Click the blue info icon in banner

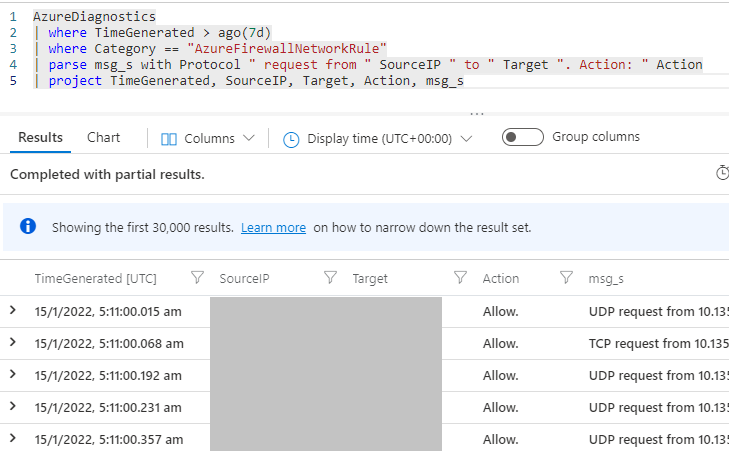29,227
